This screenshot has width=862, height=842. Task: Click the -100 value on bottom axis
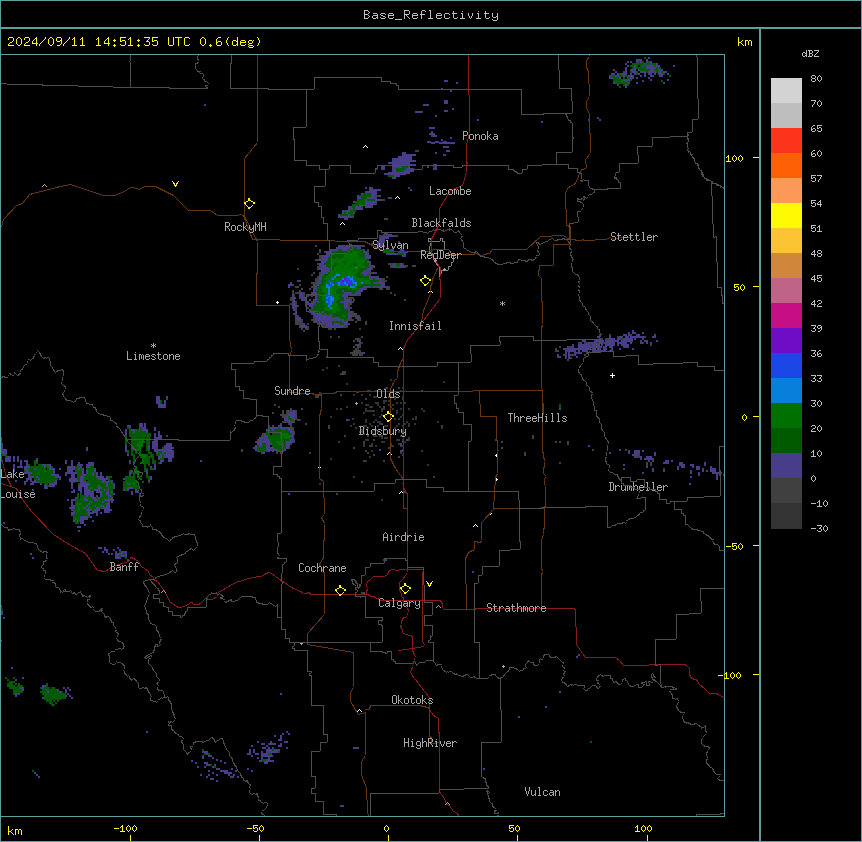(x=125, y=828)
